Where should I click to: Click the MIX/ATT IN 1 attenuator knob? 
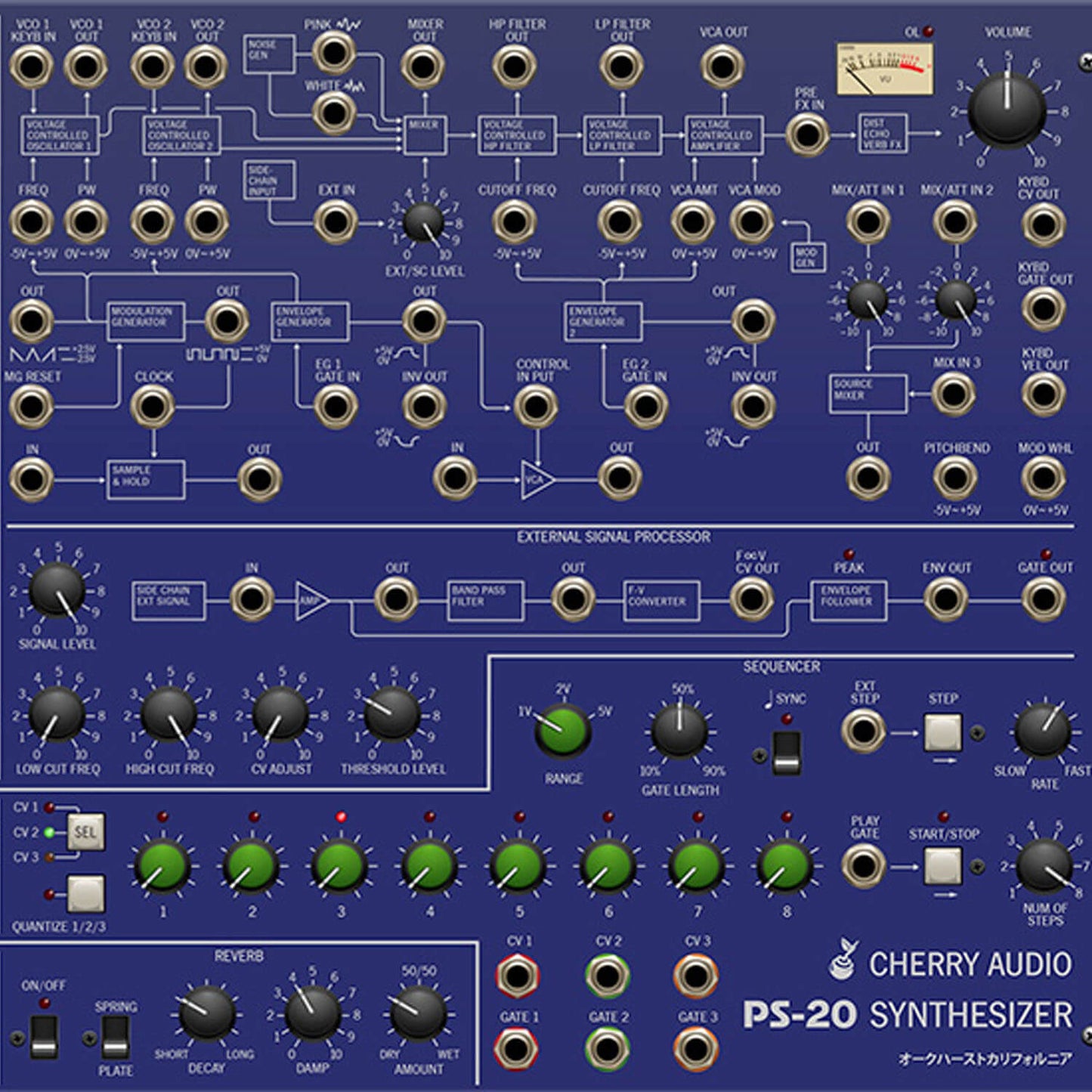868,301
